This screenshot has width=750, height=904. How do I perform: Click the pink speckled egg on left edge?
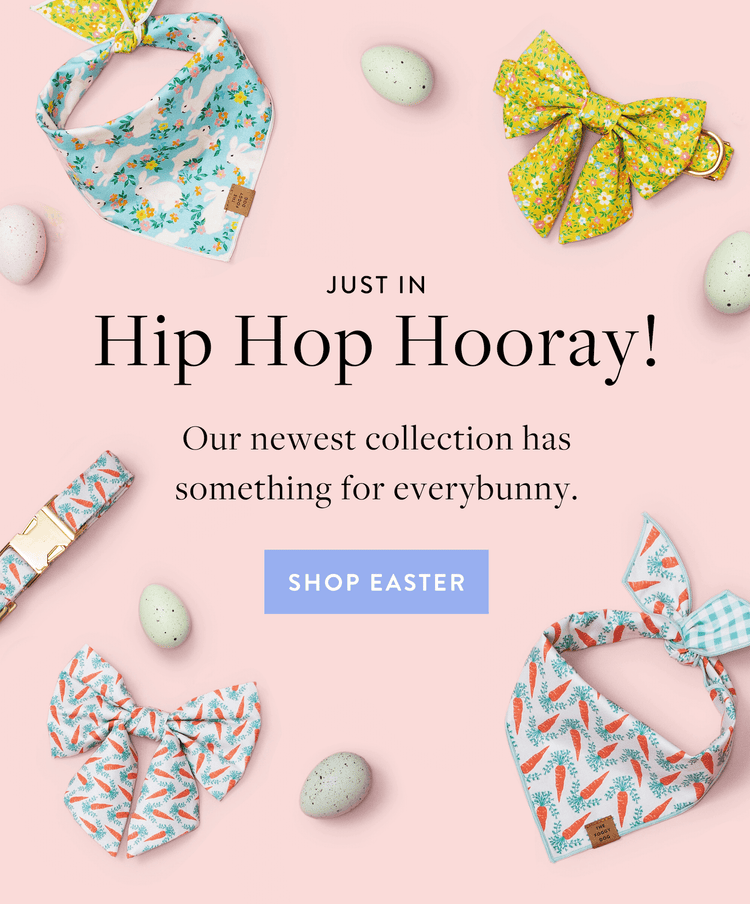22,244
